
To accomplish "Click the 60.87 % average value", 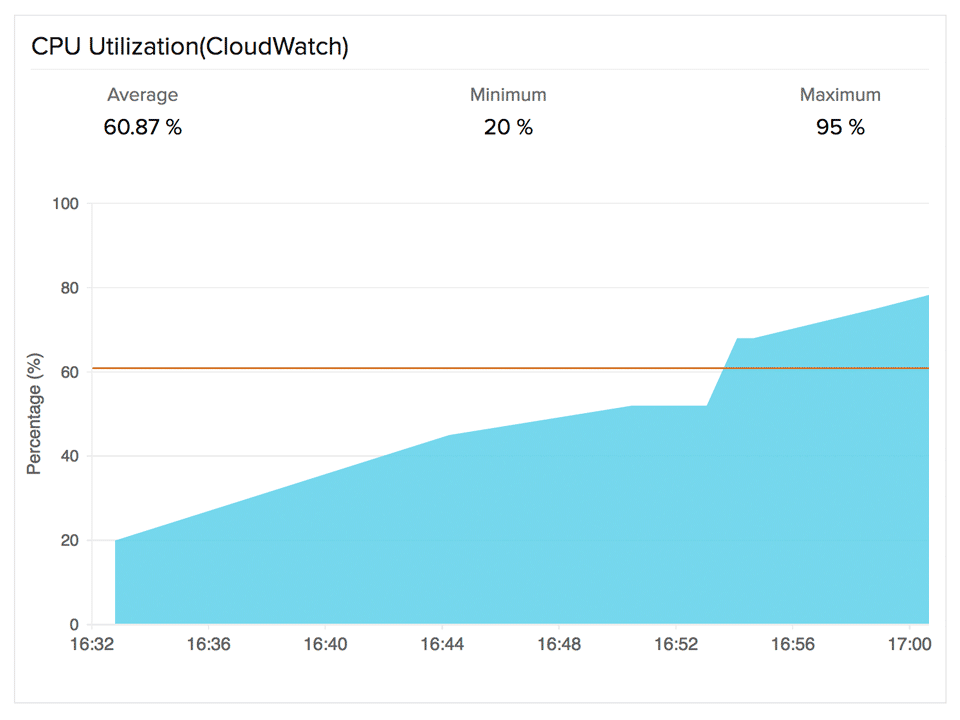I will pyautogui.click(x=142, y=128).
